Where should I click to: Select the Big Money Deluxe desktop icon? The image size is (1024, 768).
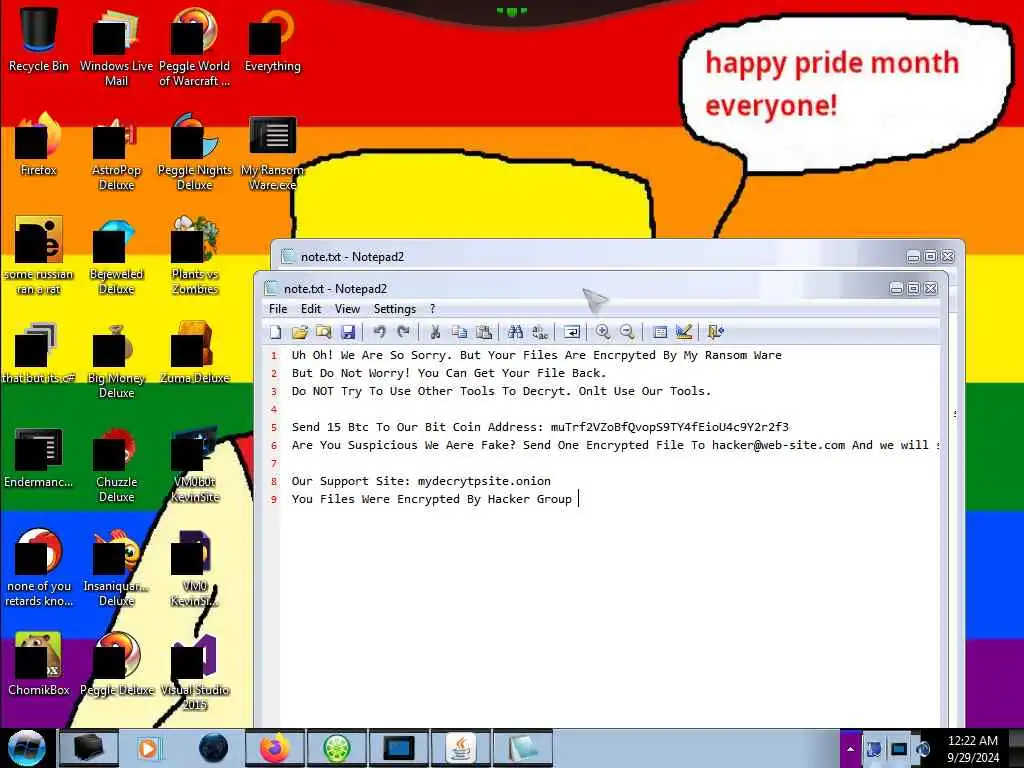(116, 359)
